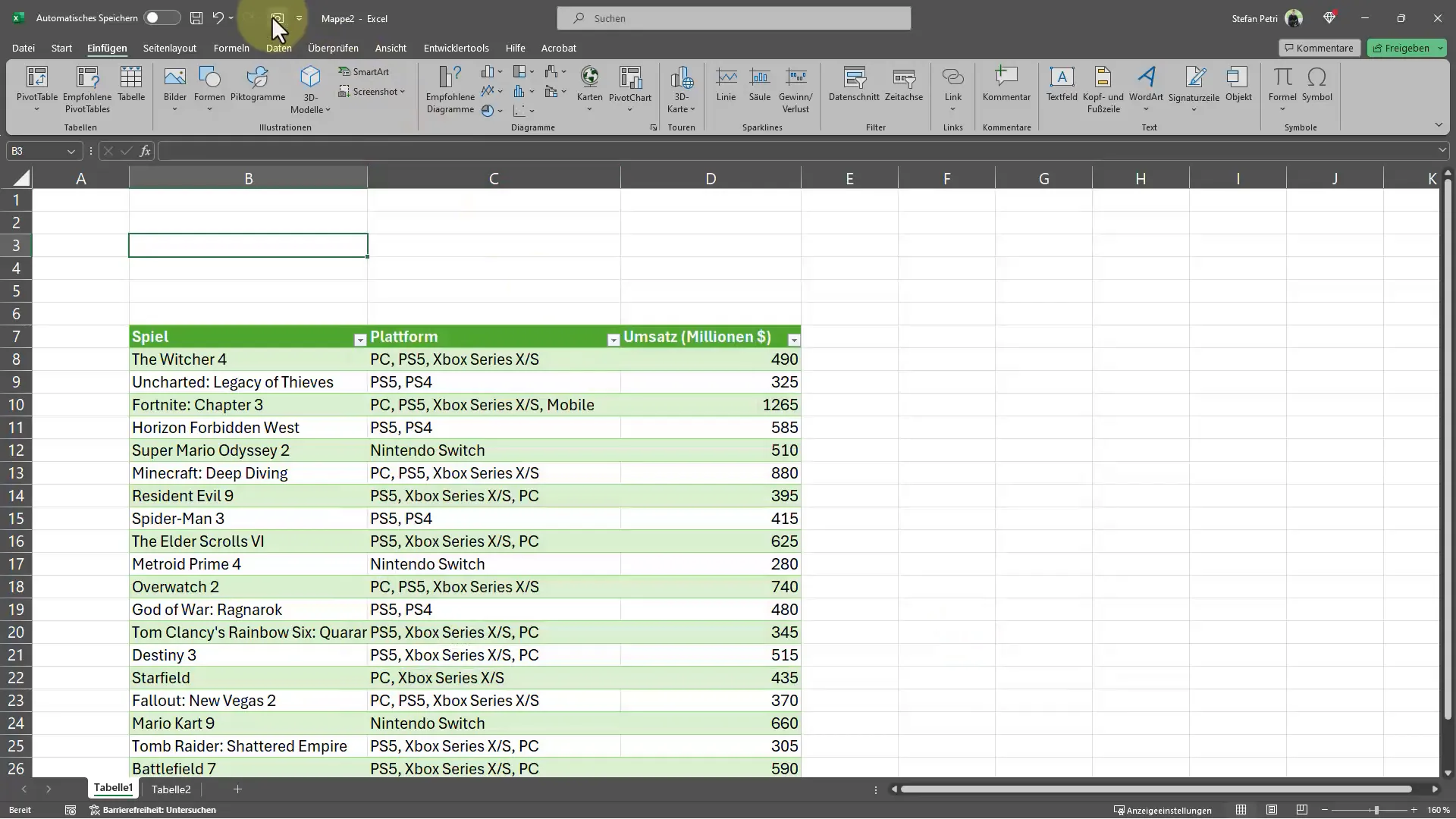Insert a PivotTable
Screen dimensions: 1456x819
coord(37,89)
